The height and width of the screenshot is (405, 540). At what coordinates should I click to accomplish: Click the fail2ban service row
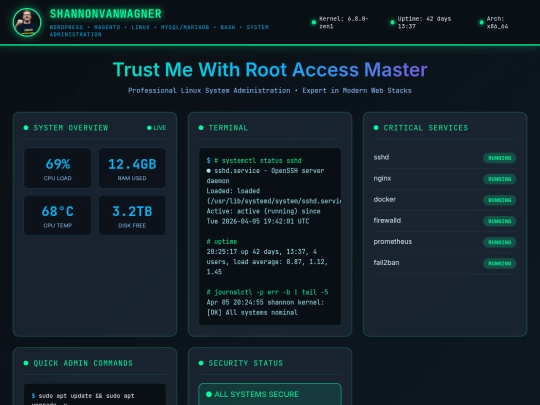click(445, 263)
